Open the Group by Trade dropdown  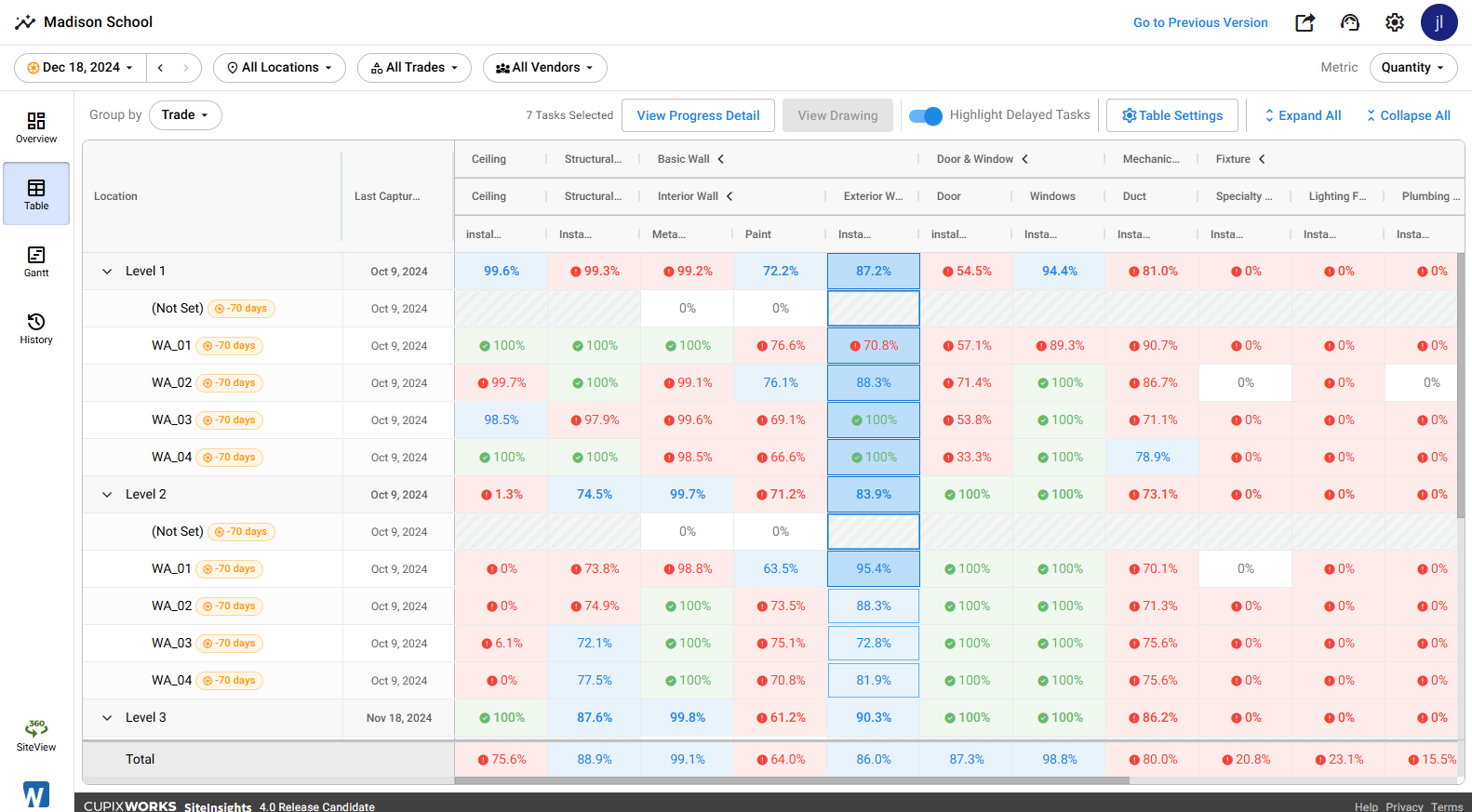(185, 115)
